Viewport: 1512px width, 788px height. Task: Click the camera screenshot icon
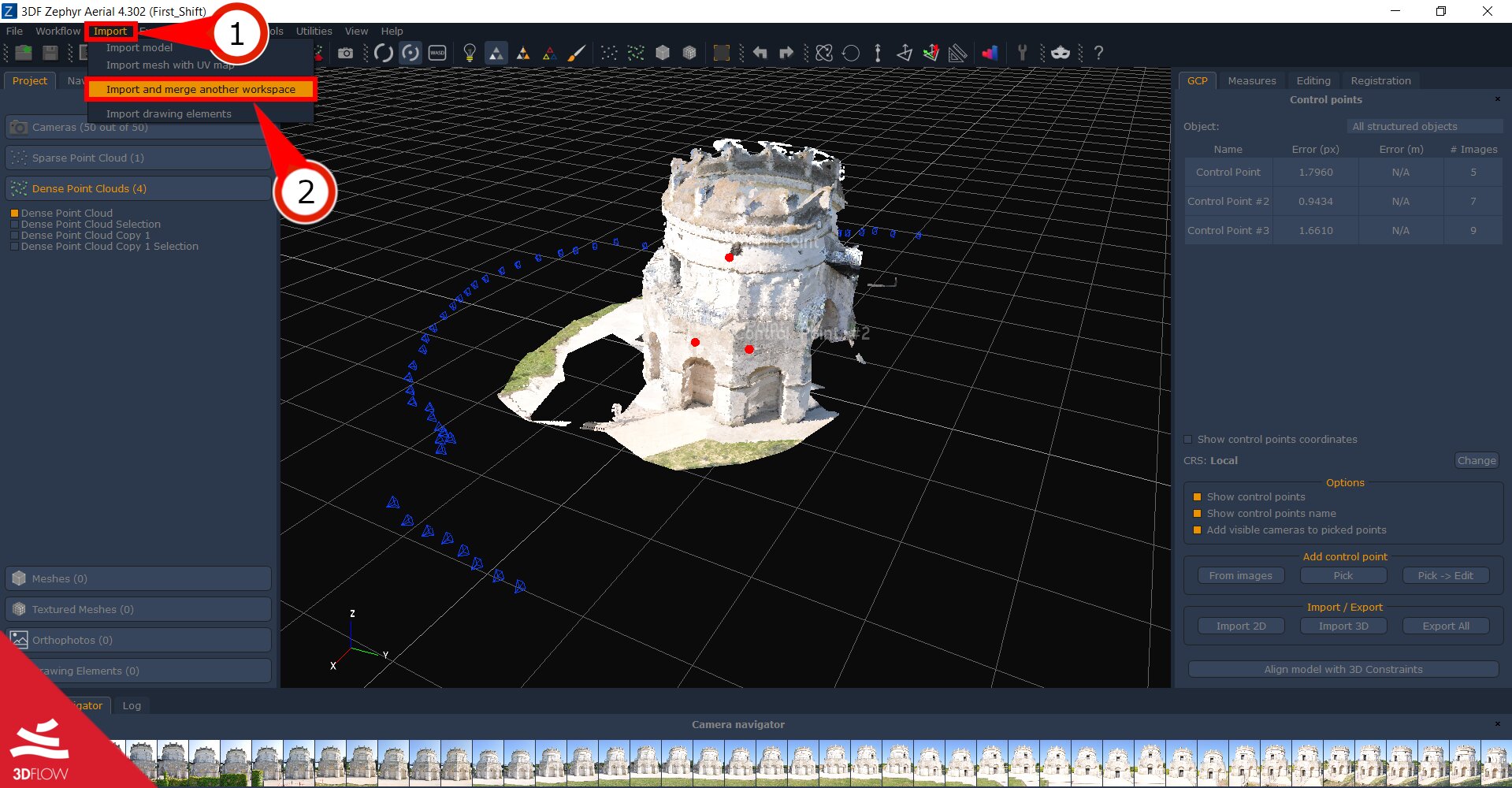345,53
